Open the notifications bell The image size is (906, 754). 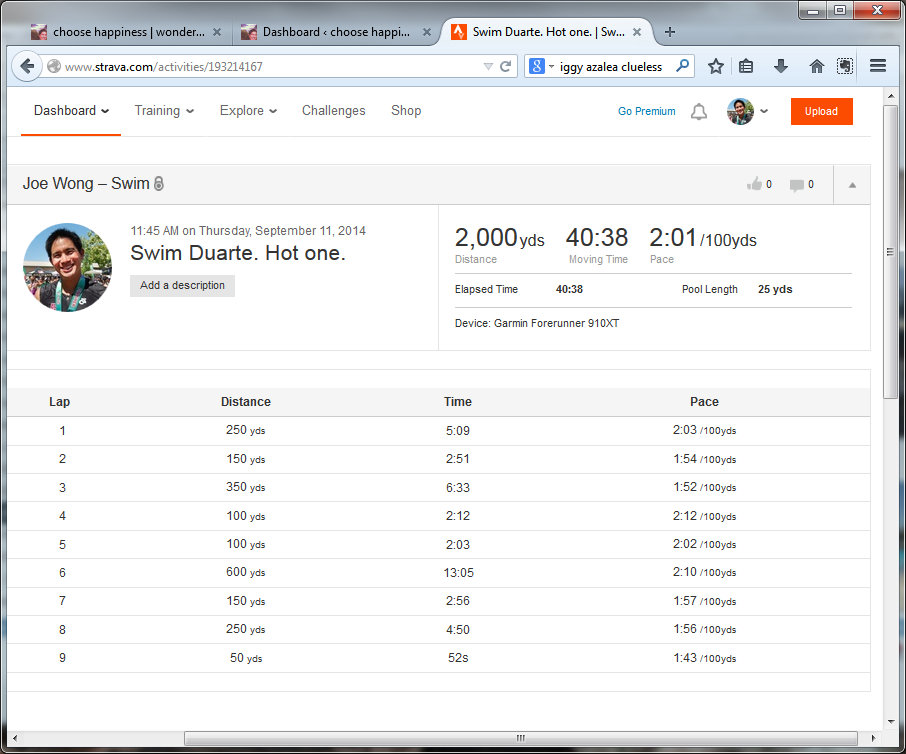pos(699,112)
